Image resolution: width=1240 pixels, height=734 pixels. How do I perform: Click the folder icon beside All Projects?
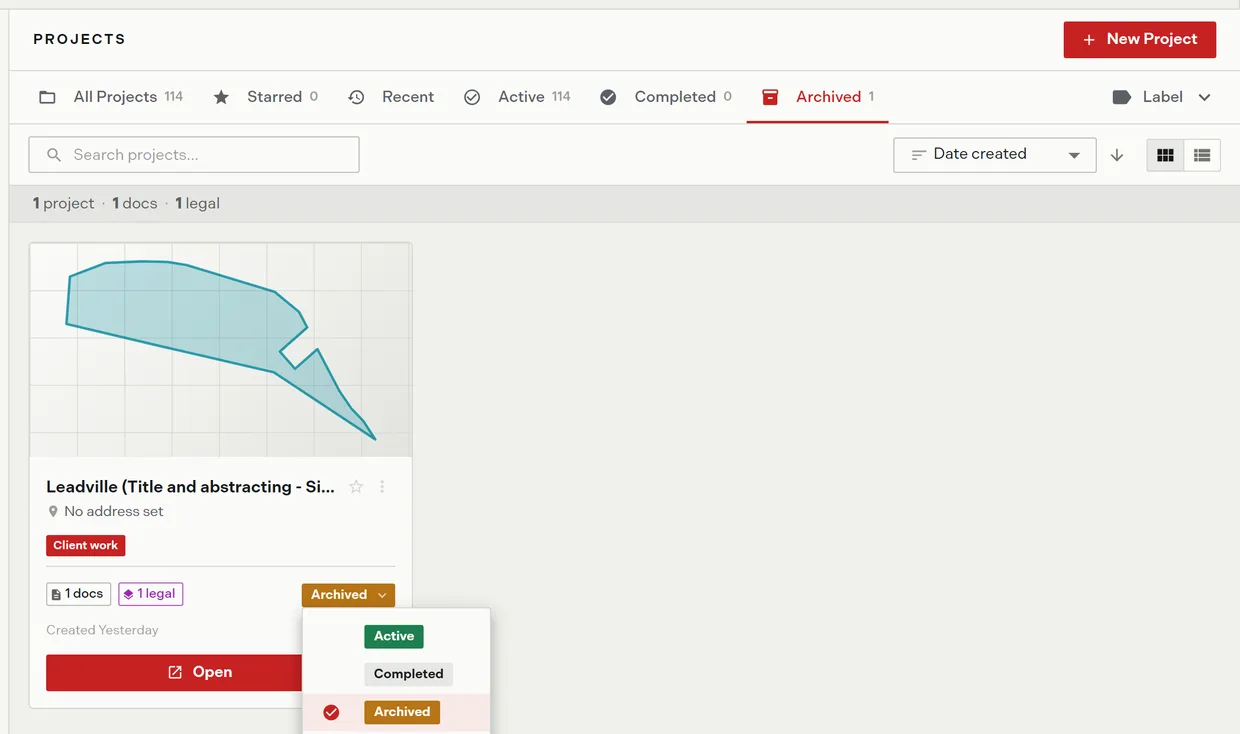47,97
